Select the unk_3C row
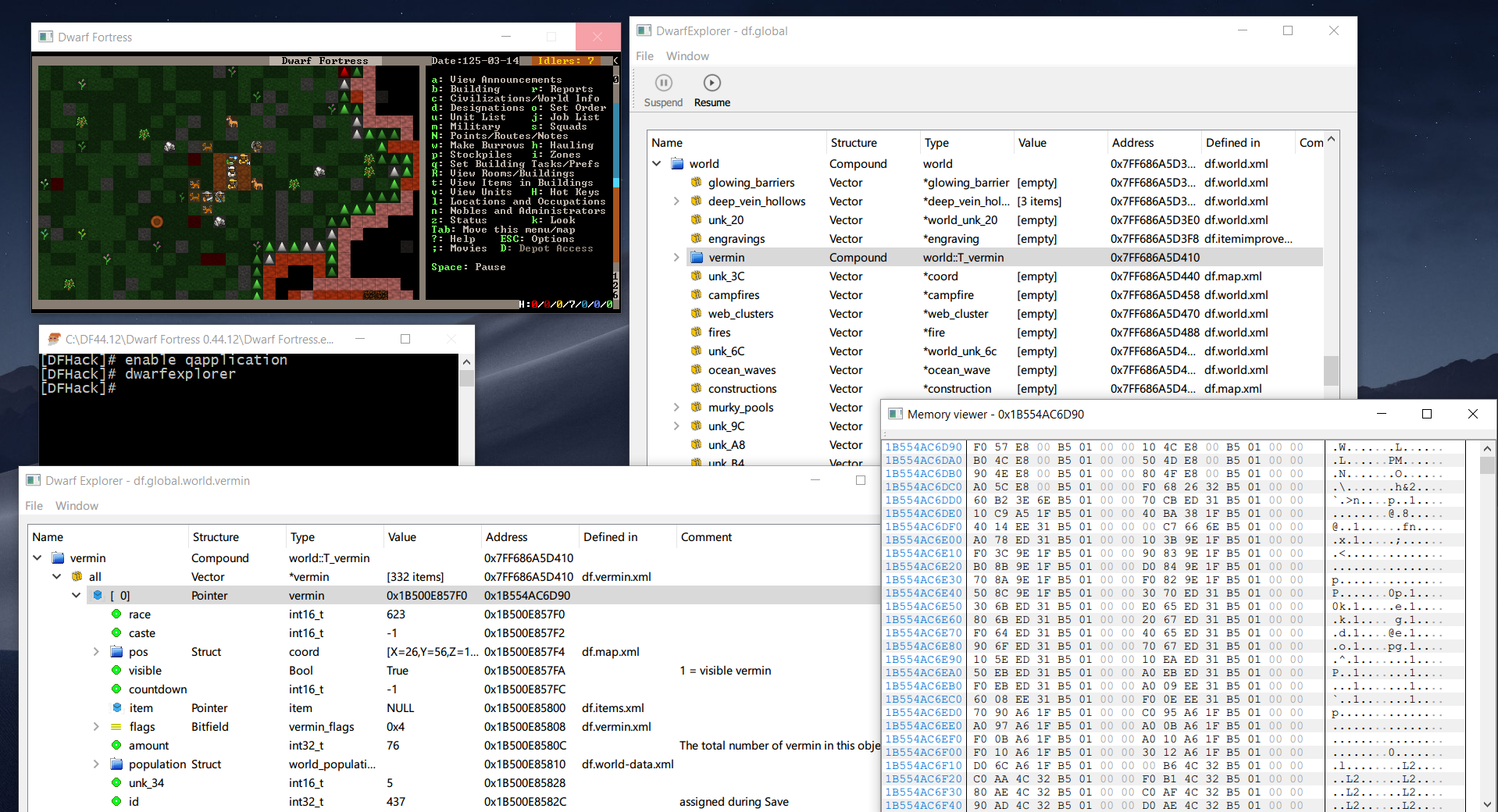Screen dimensions: 1498x812 986,276
